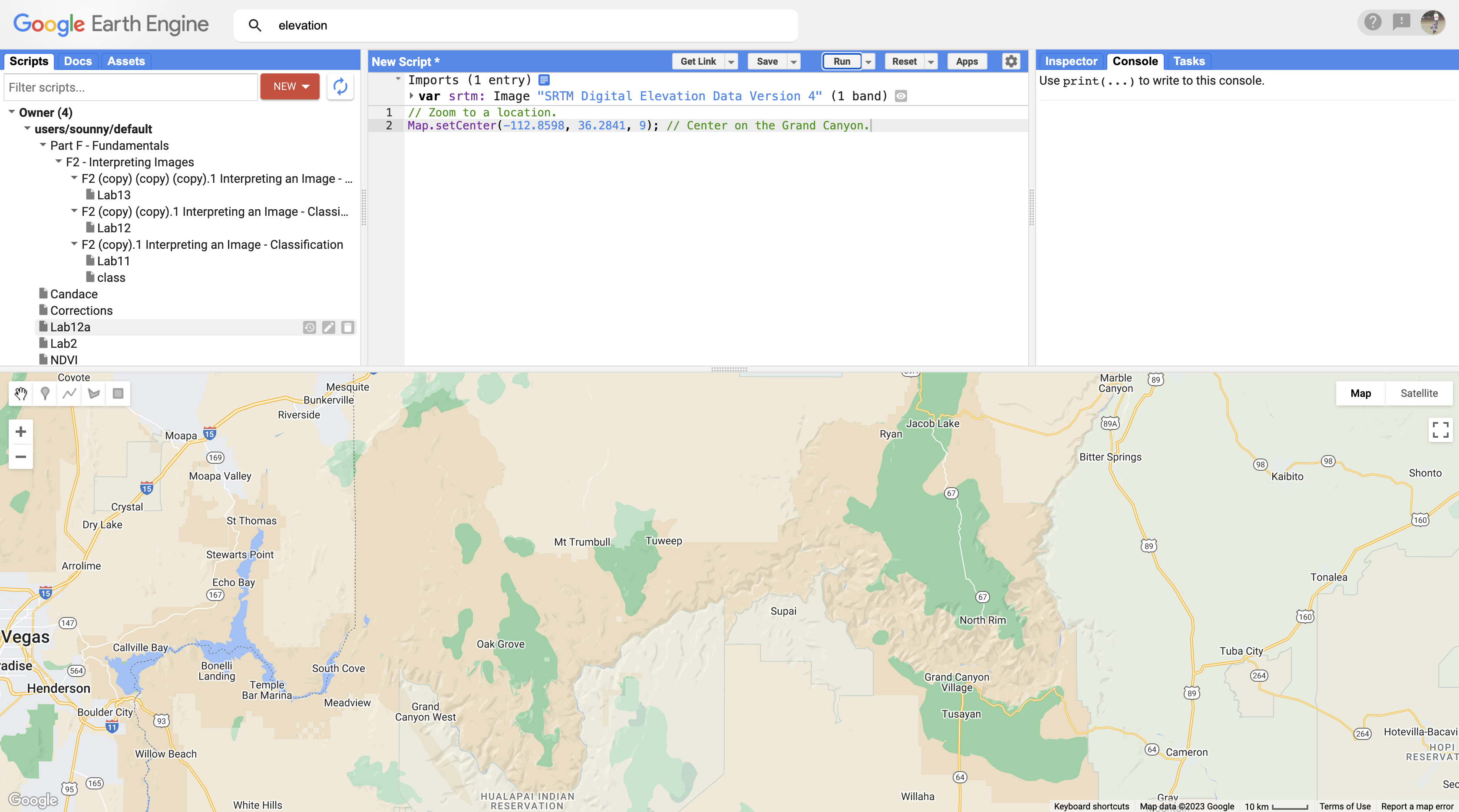
Task: Open the Inspector tab
Action: click(x=1070, y=61)
